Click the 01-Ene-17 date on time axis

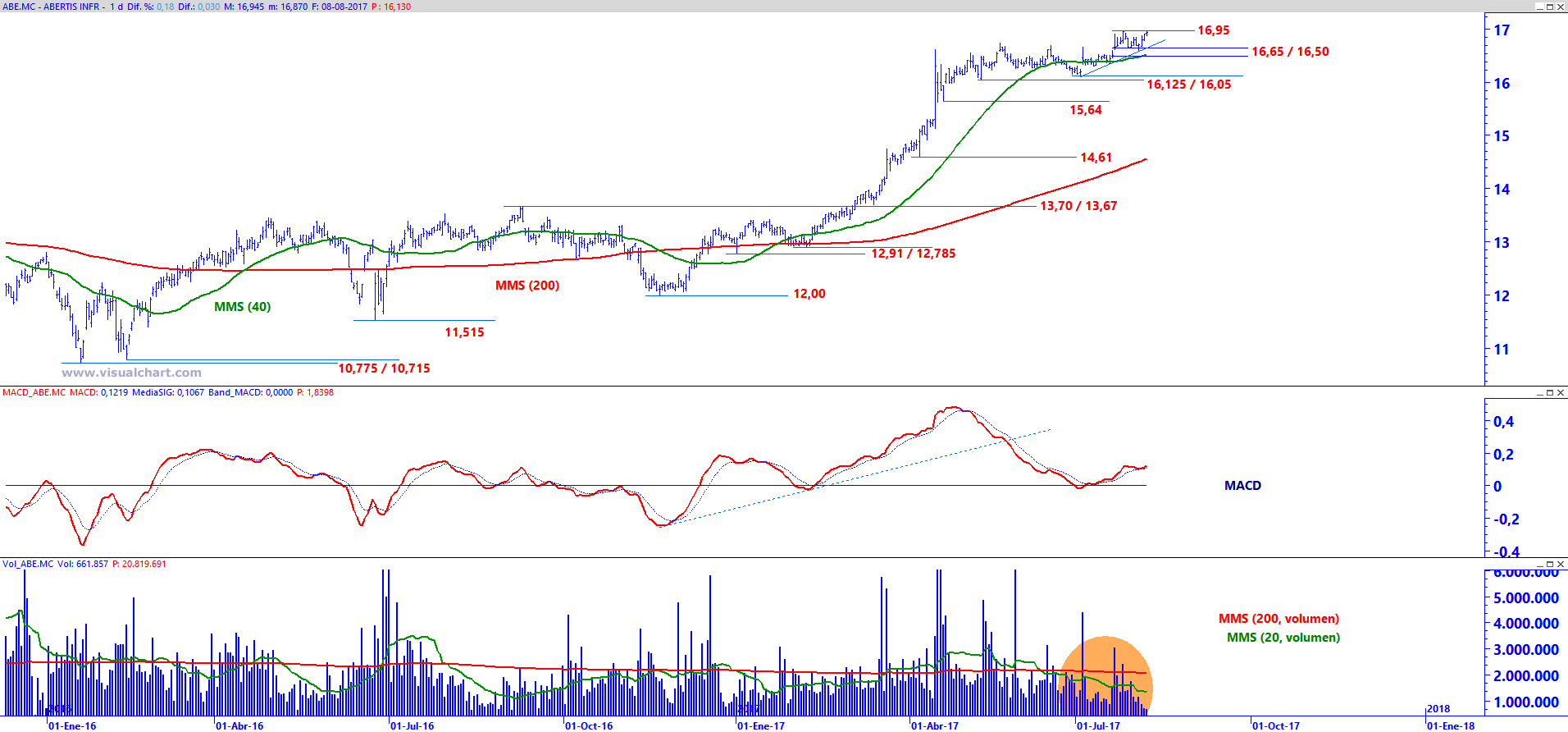761,725
